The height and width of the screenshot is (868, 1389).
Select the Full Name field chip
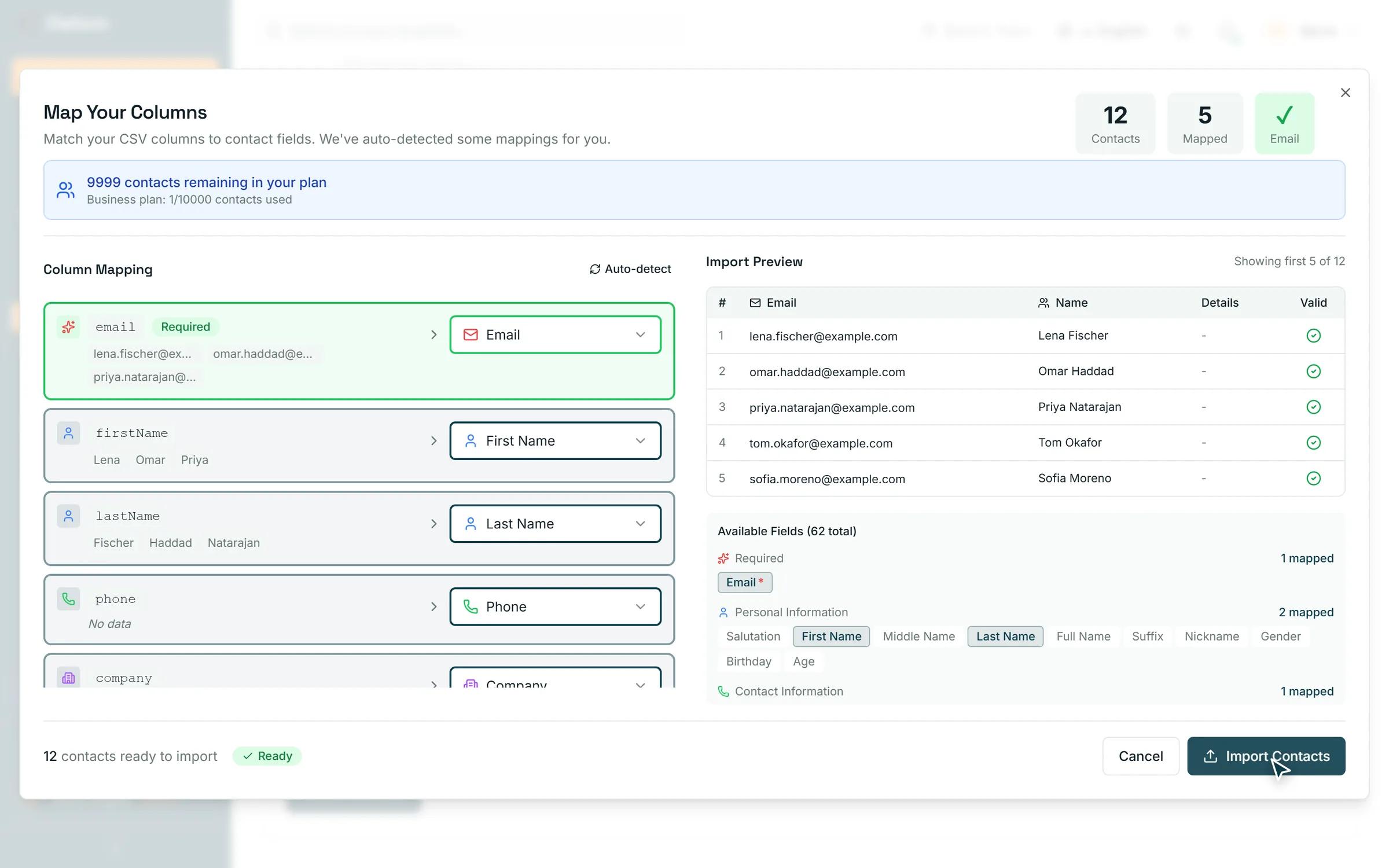(1083, 637)
